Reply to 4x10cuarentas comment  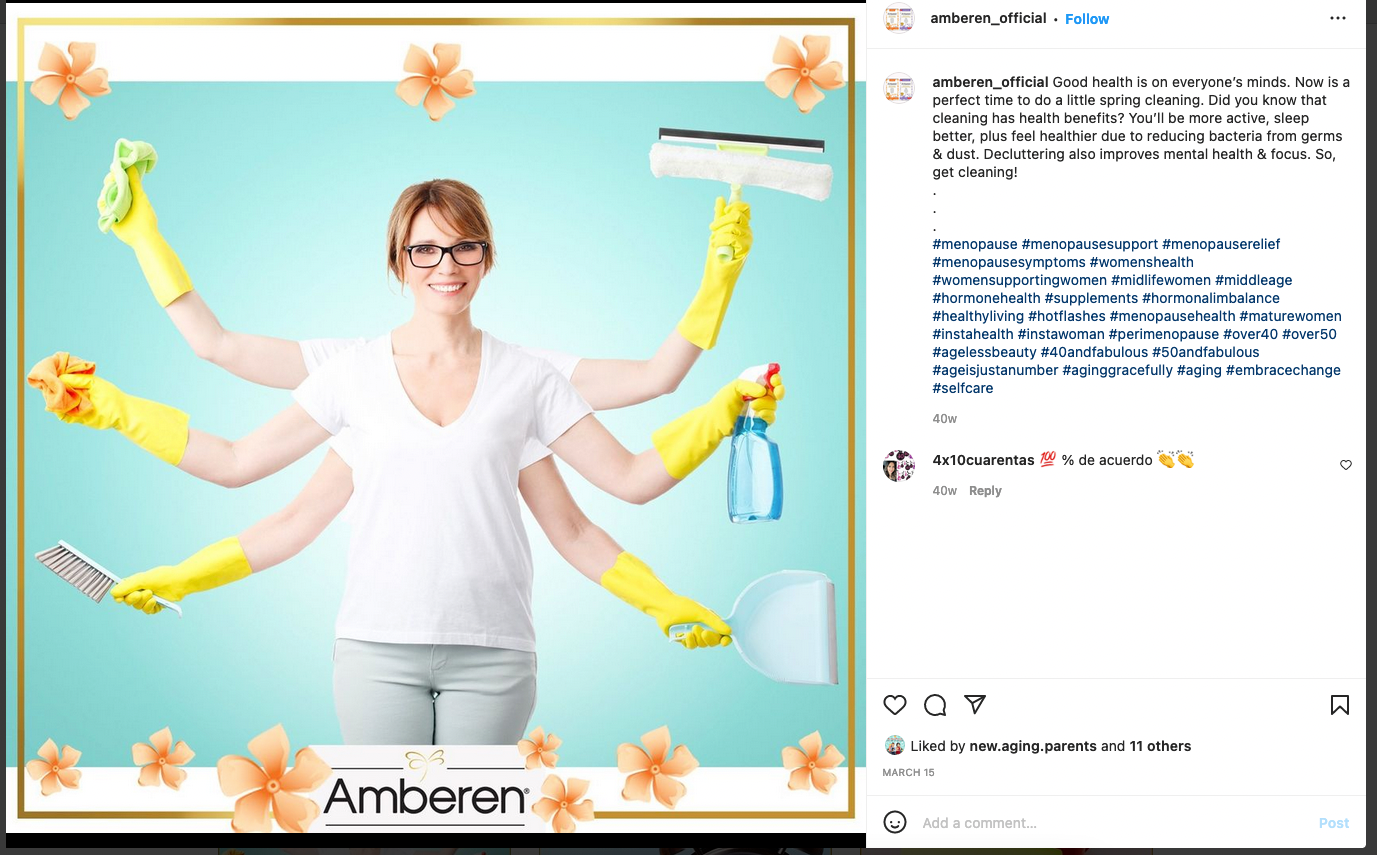coord(985,491)
